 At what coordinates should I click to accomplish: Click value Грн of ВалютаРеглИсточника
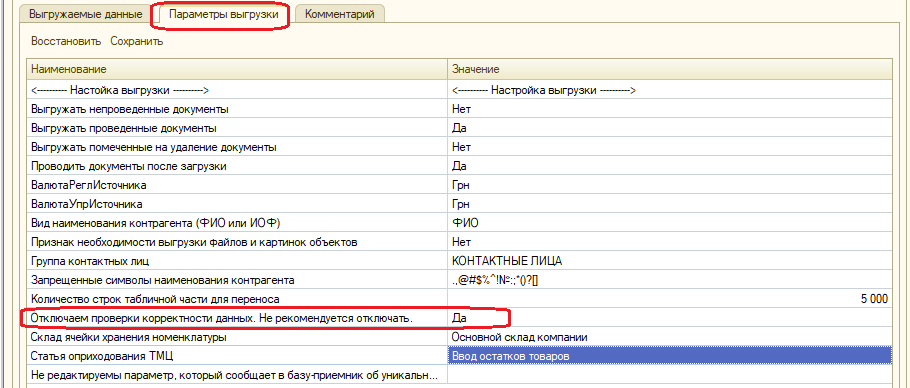[x=670, y=186]
